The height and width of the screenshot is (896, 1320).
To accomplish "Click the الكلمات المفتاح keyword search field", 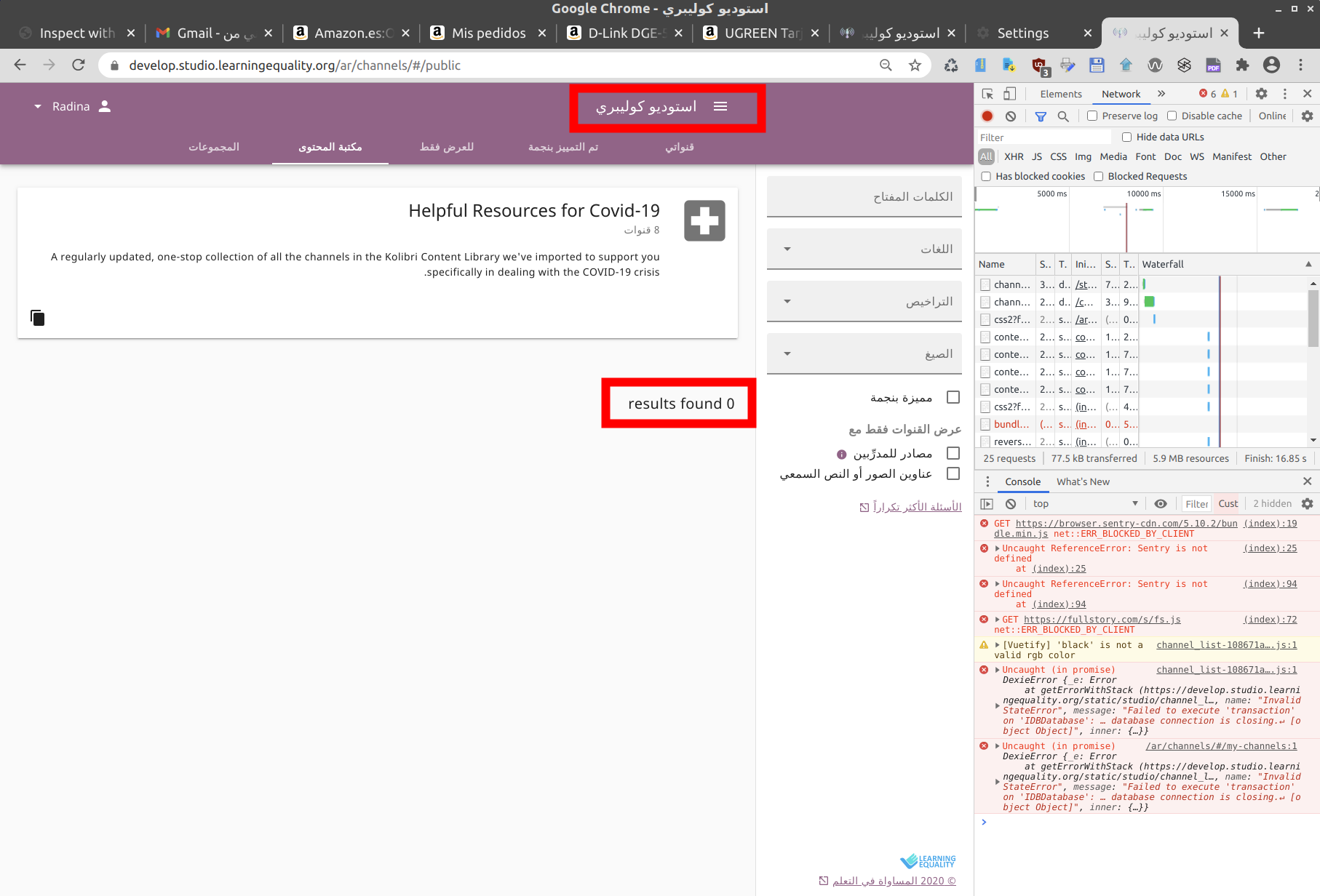I will (x=864, y=196).
